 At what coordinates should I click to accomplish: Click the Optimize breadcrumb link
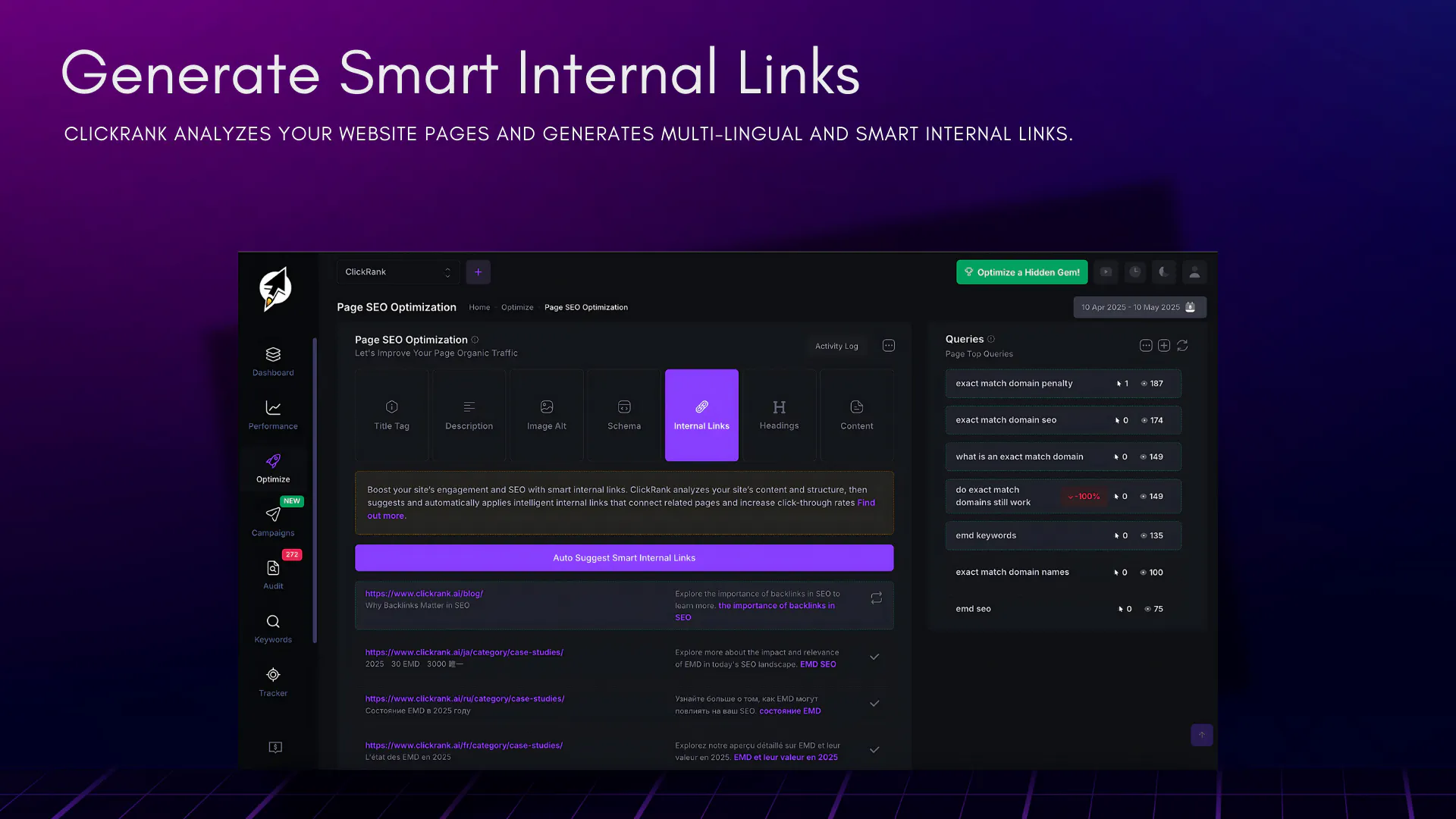(x=517, y=307)
